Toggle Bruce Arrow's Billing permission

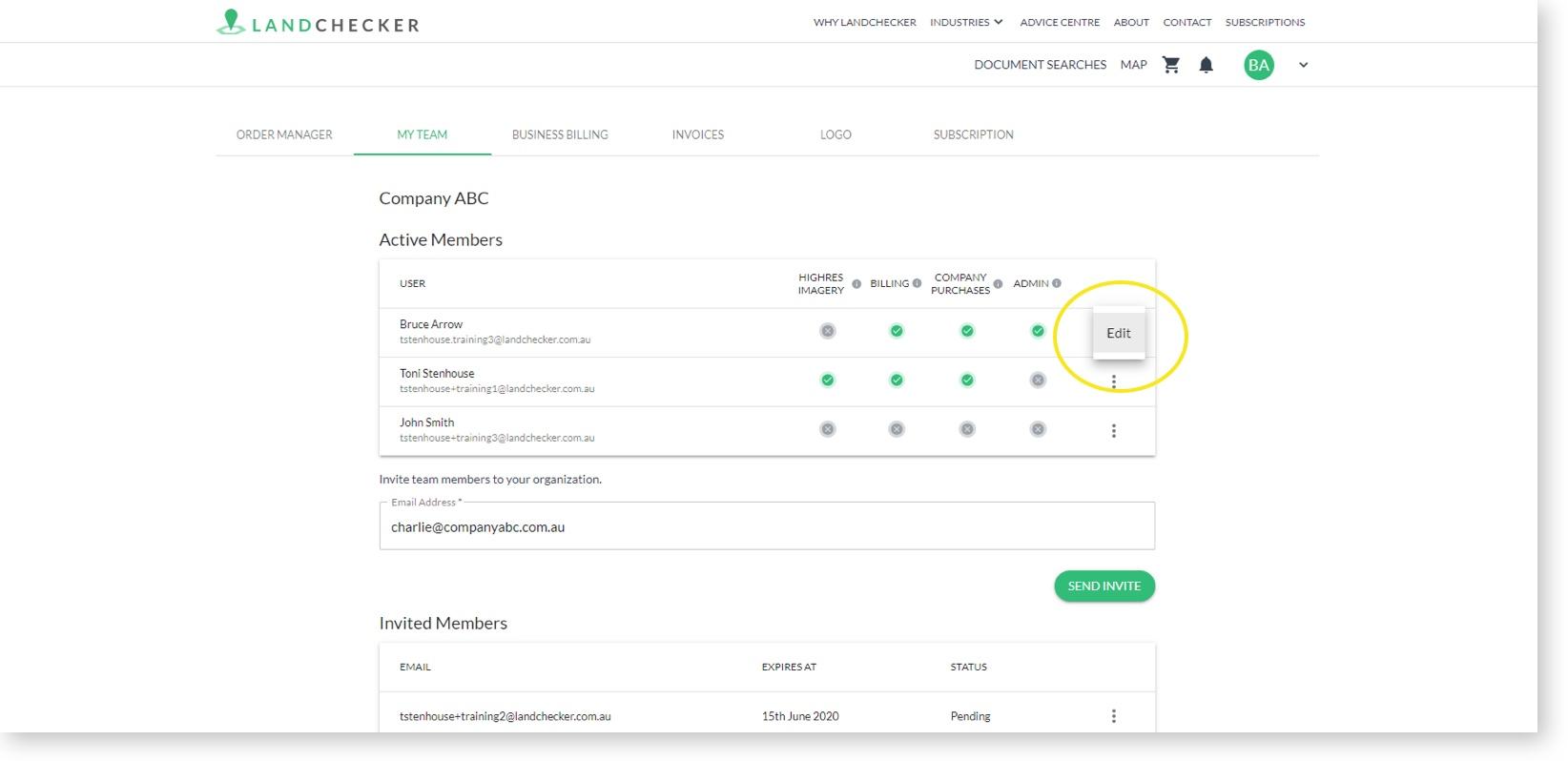click(897, 331)
